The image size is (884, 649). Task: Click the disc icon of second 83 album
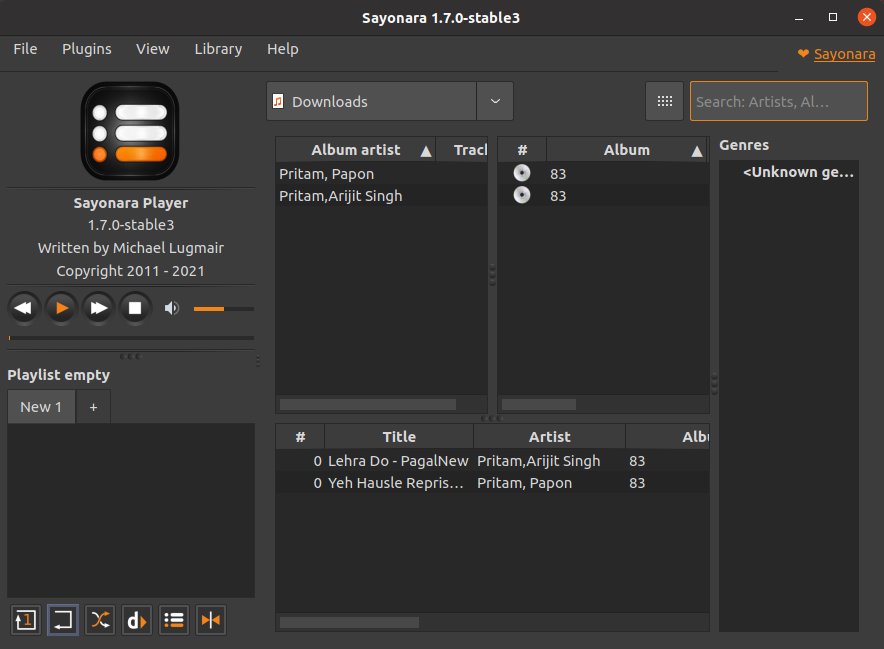coord(522,195)
